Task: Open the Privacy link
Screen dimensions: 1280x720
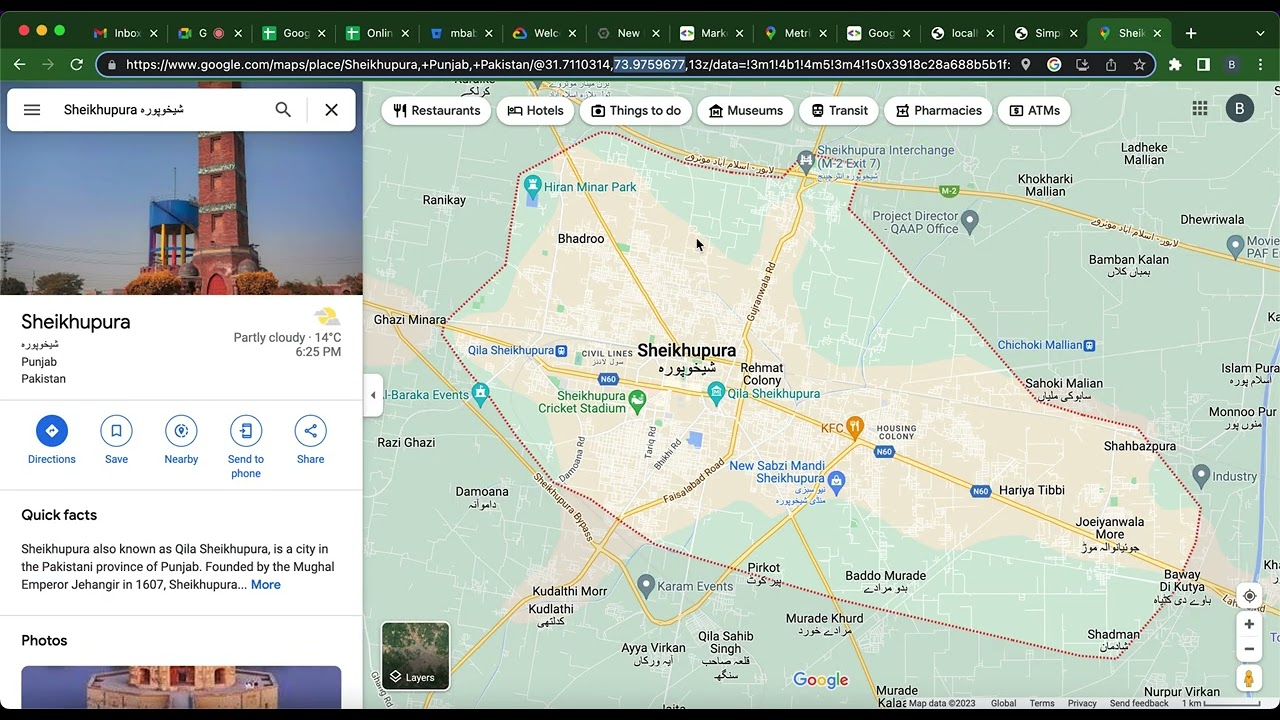Action: coord(1082,703)
